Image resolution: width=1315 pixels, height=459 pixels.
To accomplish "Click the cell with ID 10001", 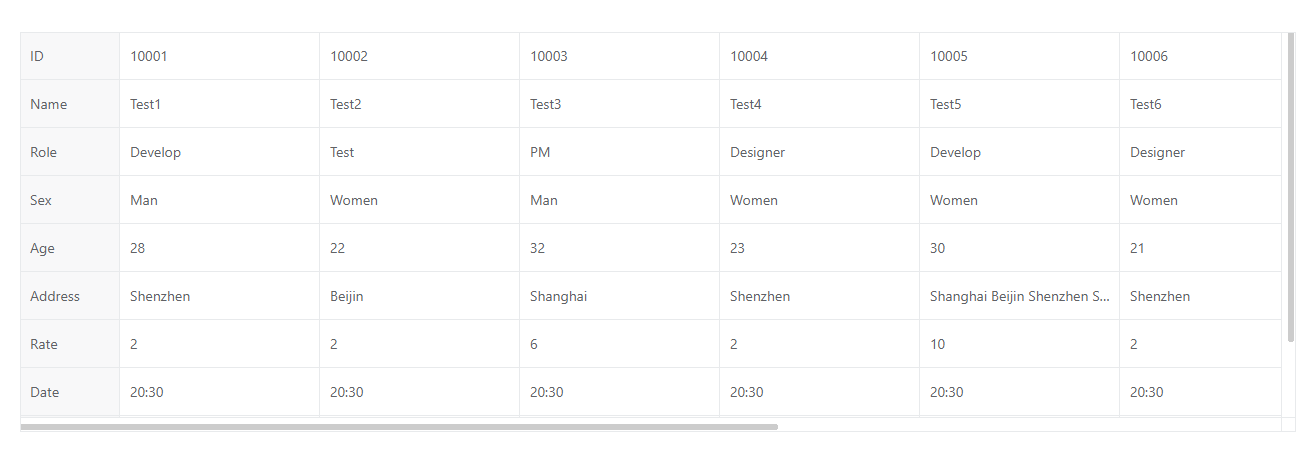I will [219, 56].
